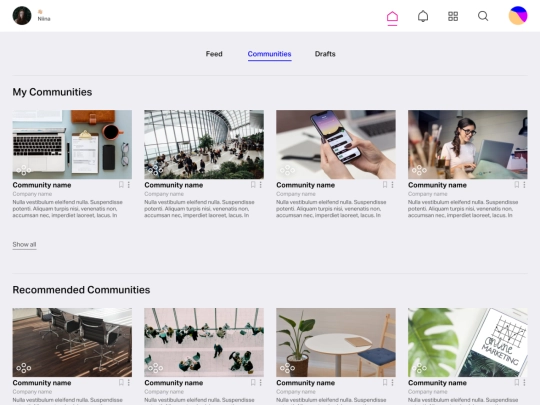540x405 pixels.
Task: Click Niina's profile photo
Action: click(x=22, y=15)
